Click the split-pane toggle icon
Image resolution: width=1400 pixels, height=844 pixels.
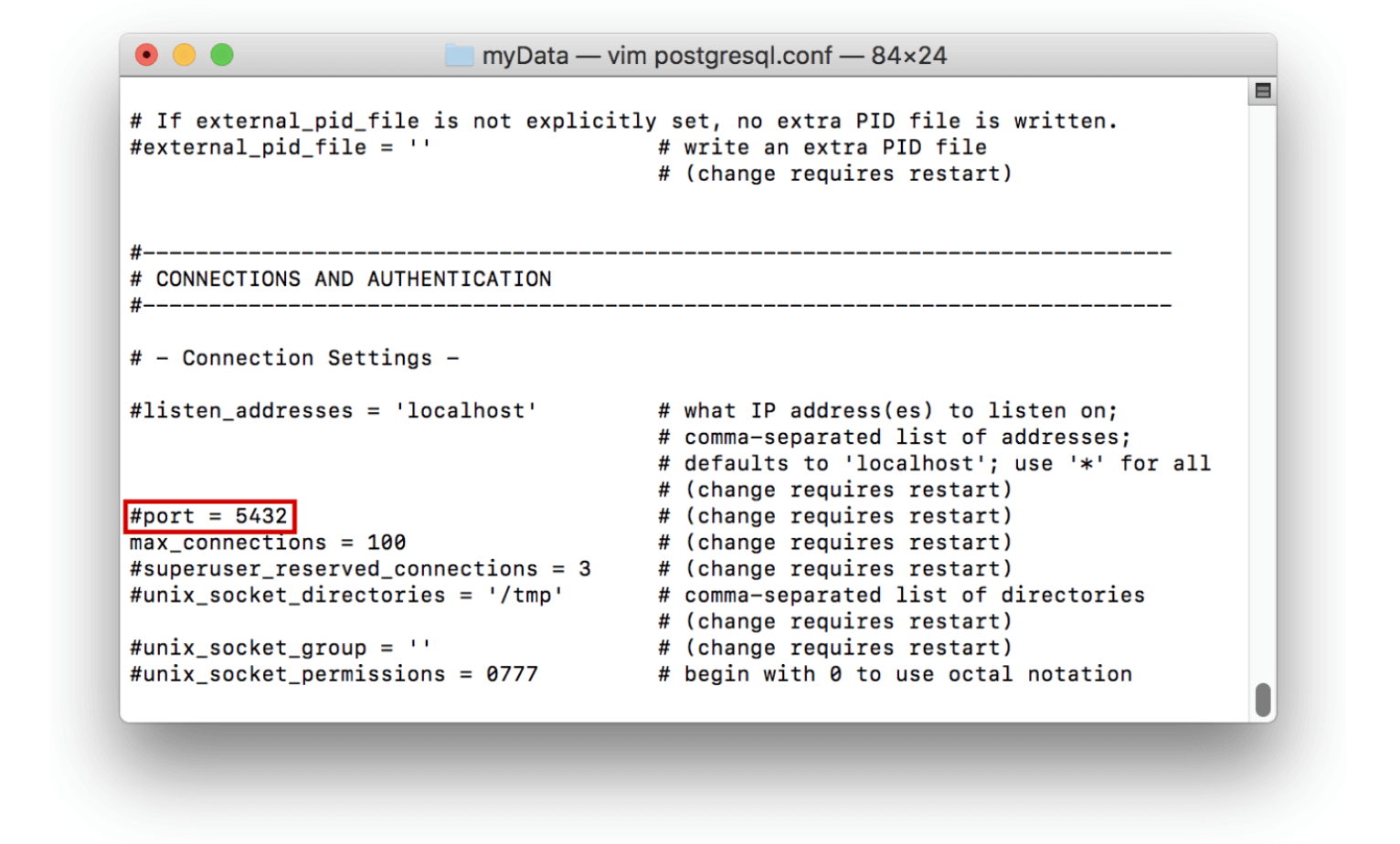click(1262, 90)
